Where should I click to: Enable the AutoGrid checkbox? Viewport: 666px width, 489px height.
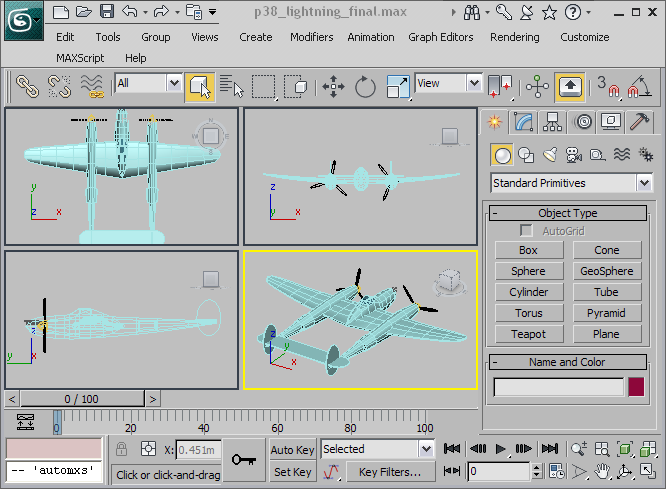[526, 231]
